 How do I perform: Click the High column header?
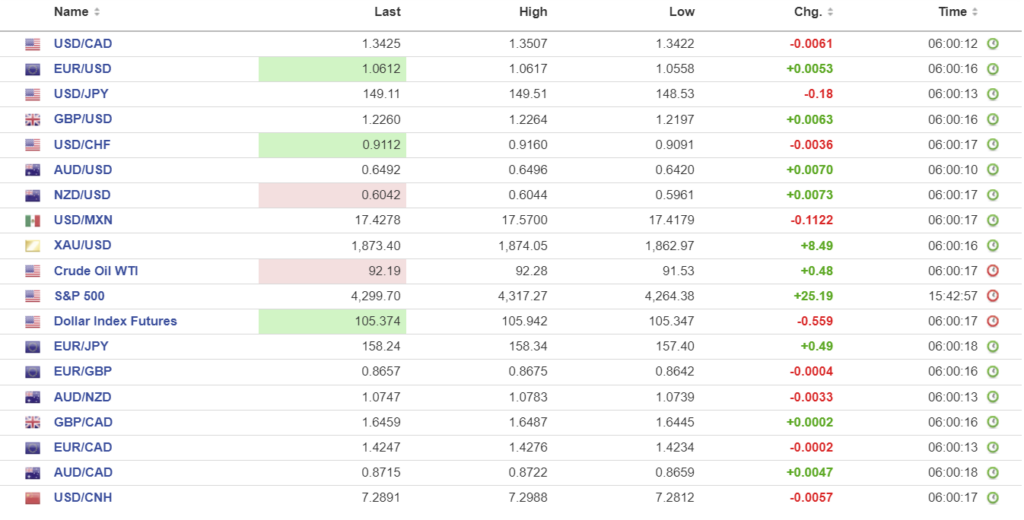tap(533, 12)
